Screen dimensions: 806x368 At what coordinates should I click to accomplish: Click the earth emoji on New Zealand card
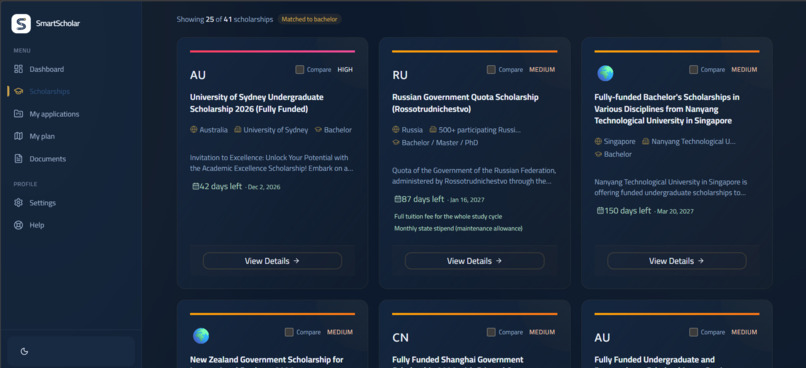pos(201,336)
